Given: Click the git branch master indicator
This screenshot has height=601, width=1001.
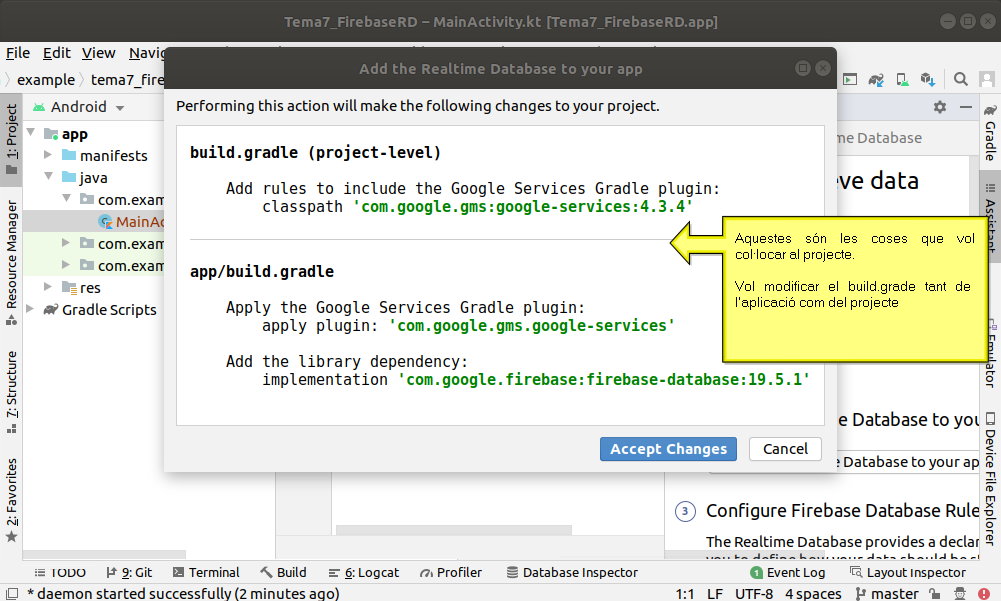Looking at the screenshot, I should pyautogui.click(x=887, y=593).
